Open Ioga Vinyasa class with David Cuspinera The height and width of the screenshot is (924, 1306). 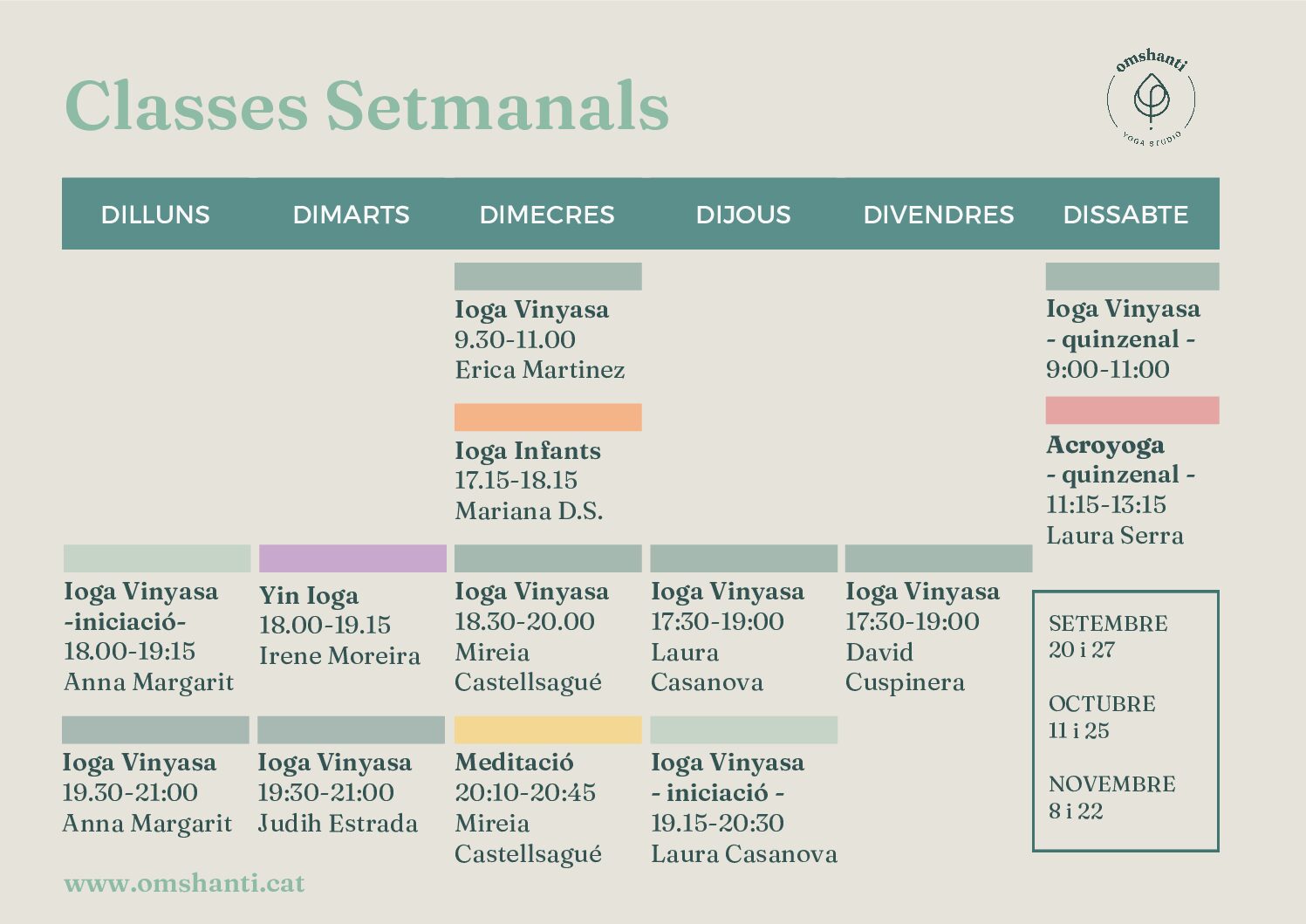pyautogui.click(x=921, y=637)
